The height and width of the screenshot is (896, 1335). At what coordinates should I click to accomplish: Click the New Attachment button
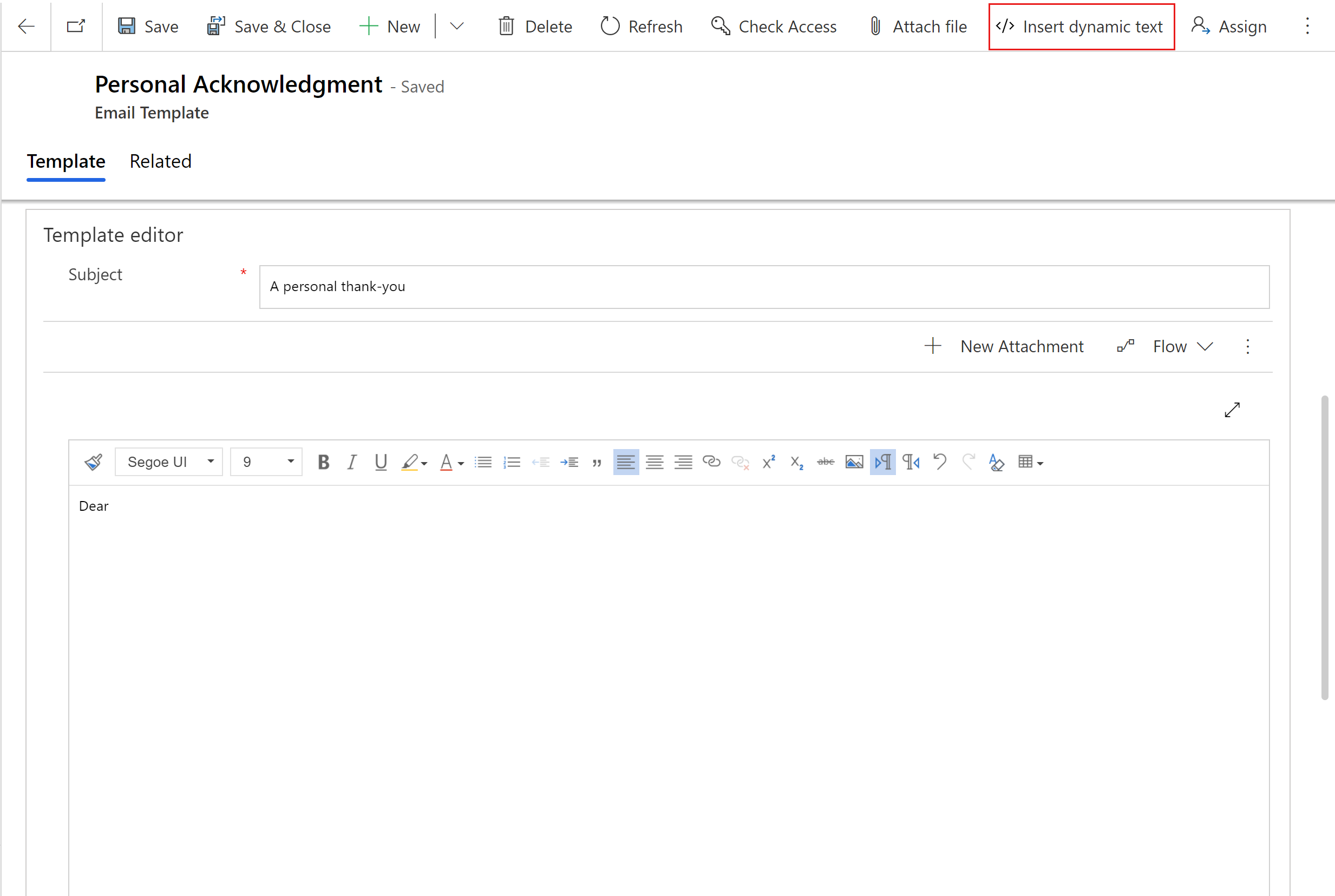pos(1003,346)
